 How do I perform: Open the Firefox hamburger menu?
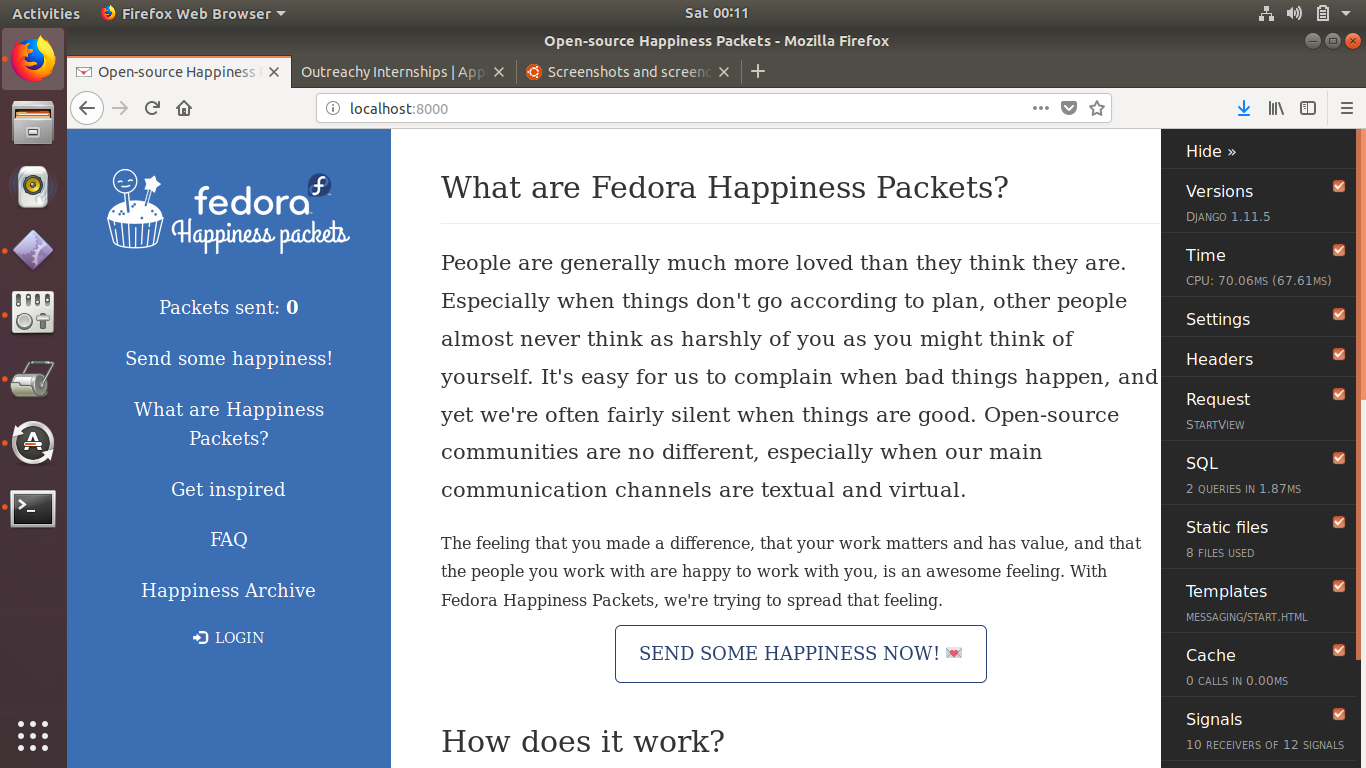pyautogui.click(x=1347, y=108)
